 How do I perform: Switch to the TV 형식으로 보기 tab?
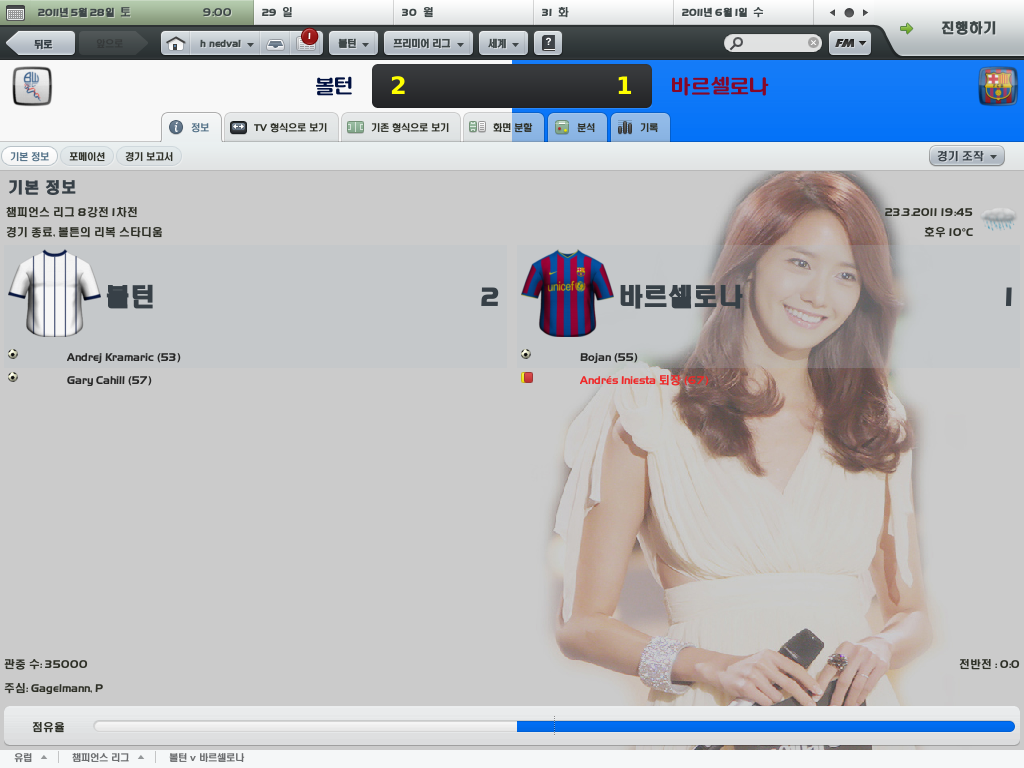pyautogui.click(x=281, y=128)
